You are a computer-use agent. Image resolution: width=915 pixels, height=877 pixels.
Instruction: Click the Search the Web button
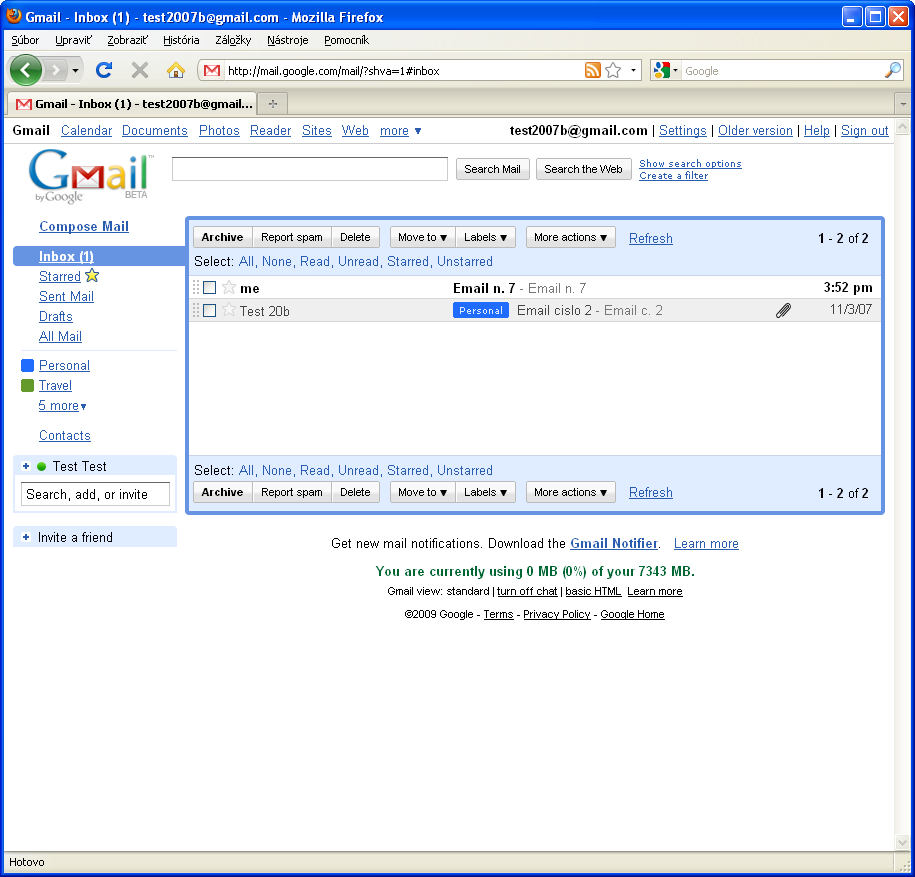click(x=584, y=169)
